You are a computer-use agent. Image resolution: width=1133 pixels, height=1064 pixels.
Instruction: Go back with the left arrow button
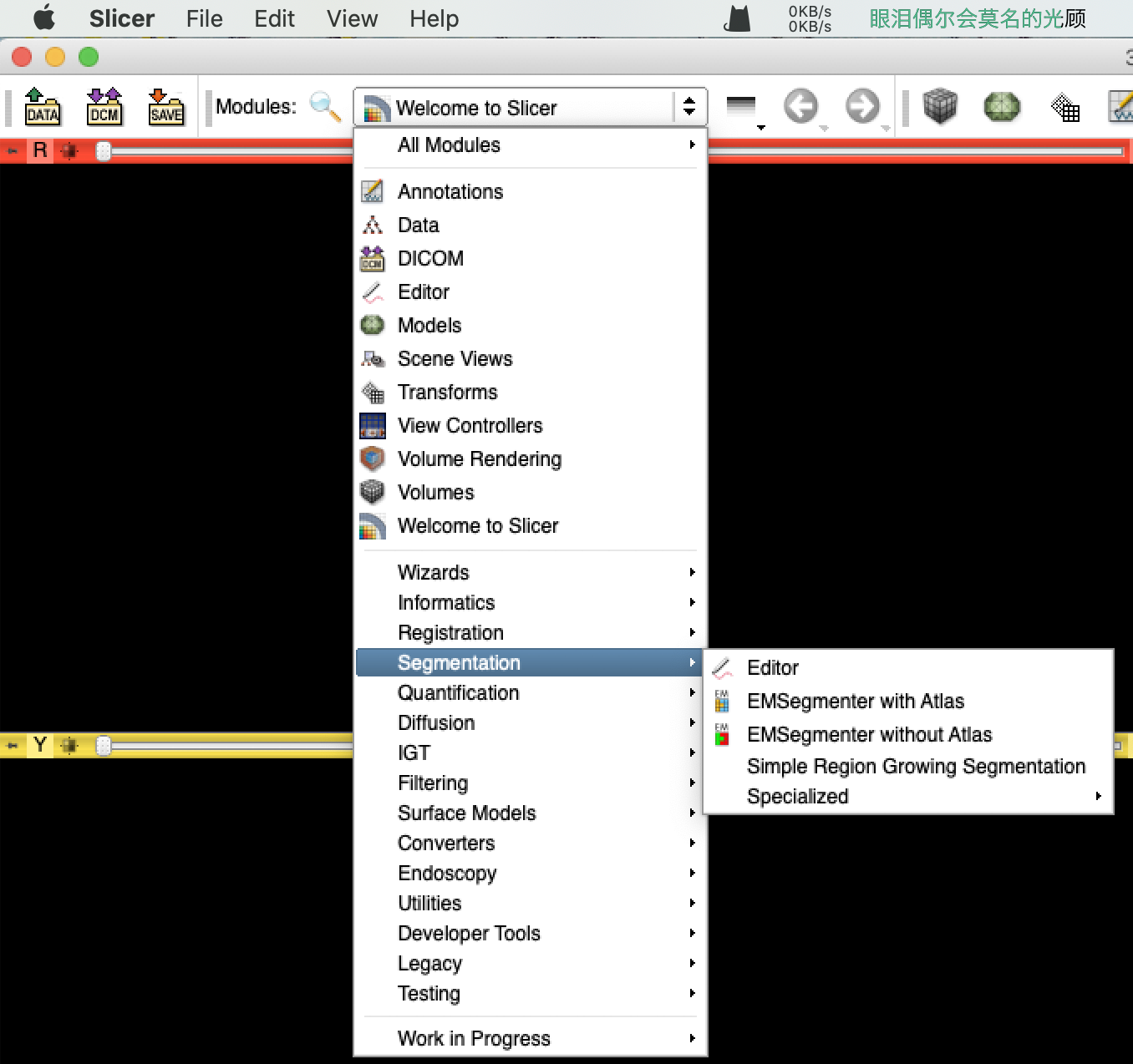pos(801,106)
